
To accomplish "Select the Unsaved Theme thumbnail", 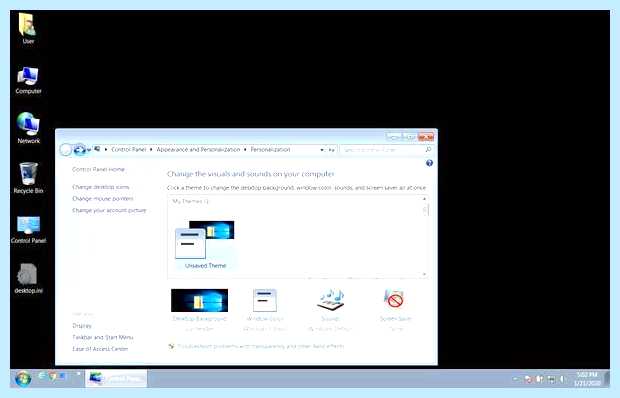I will click(x=205, y=245).
